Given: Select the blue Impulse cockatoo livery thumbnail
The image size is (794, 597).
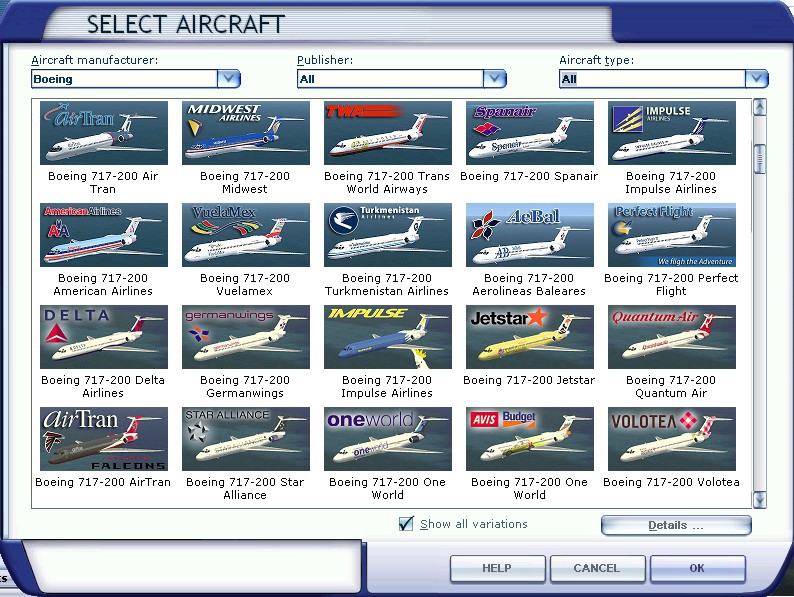Looking at the screenshot, I should tap(388, 337).
